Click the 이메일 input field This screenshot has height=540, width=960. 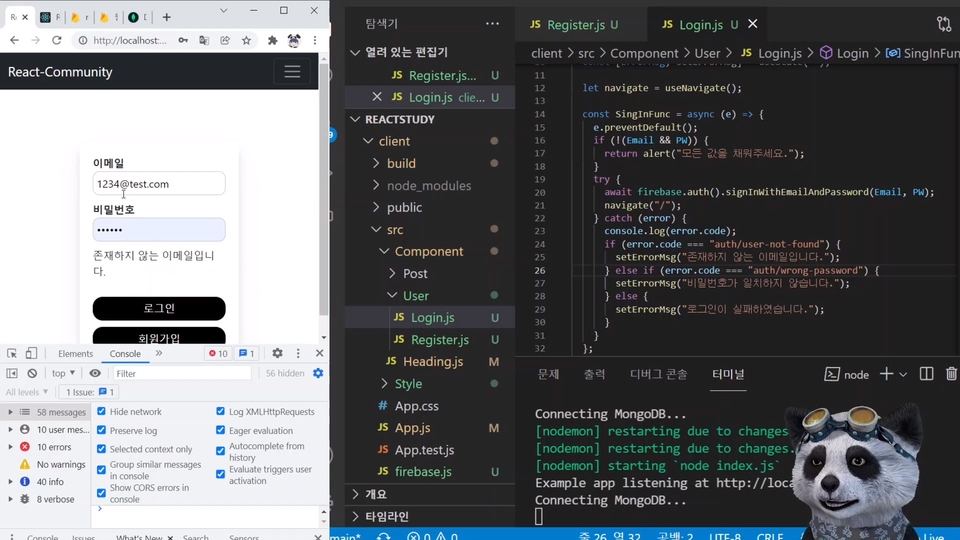[x=159, y=184]
